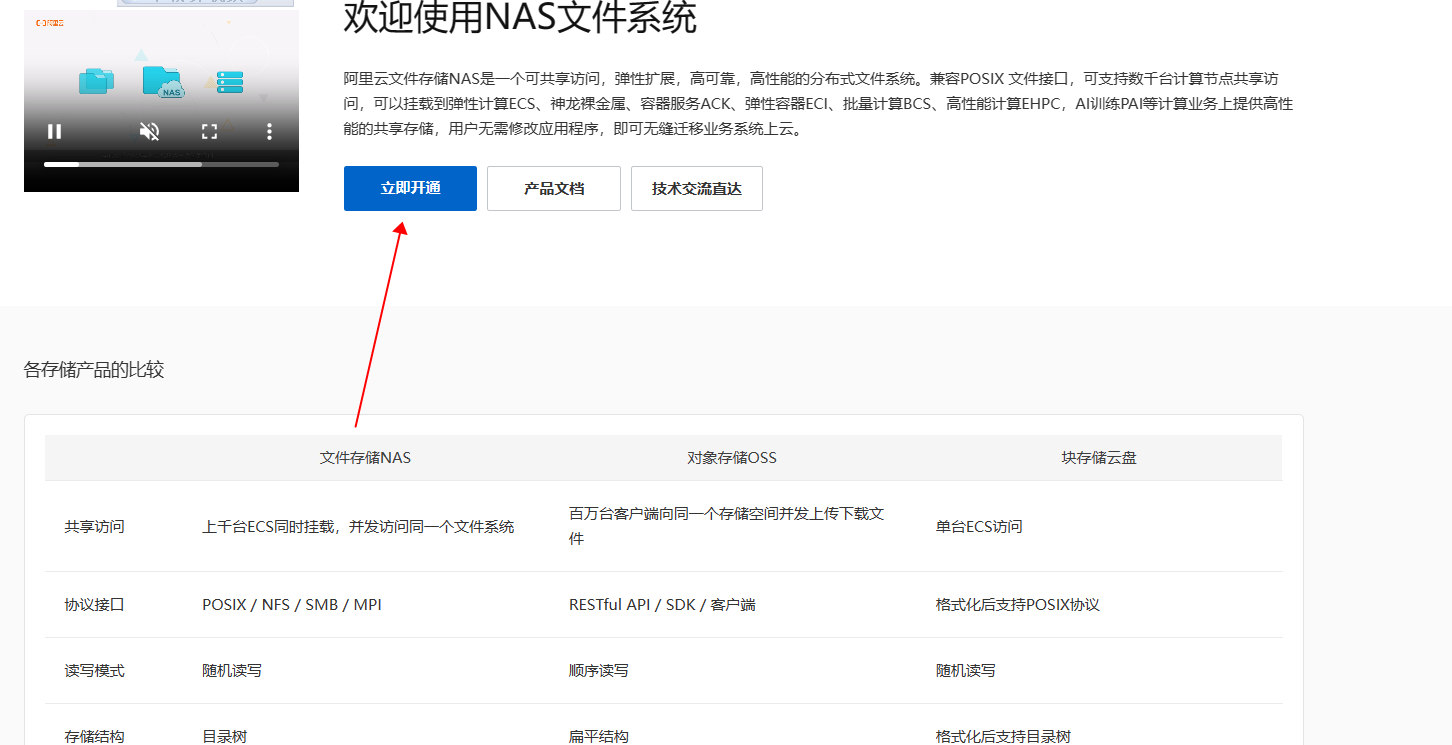Click the 技术交流直达 button
The height and width of the screenshot is (745, 1452).
tap(697, 188)
